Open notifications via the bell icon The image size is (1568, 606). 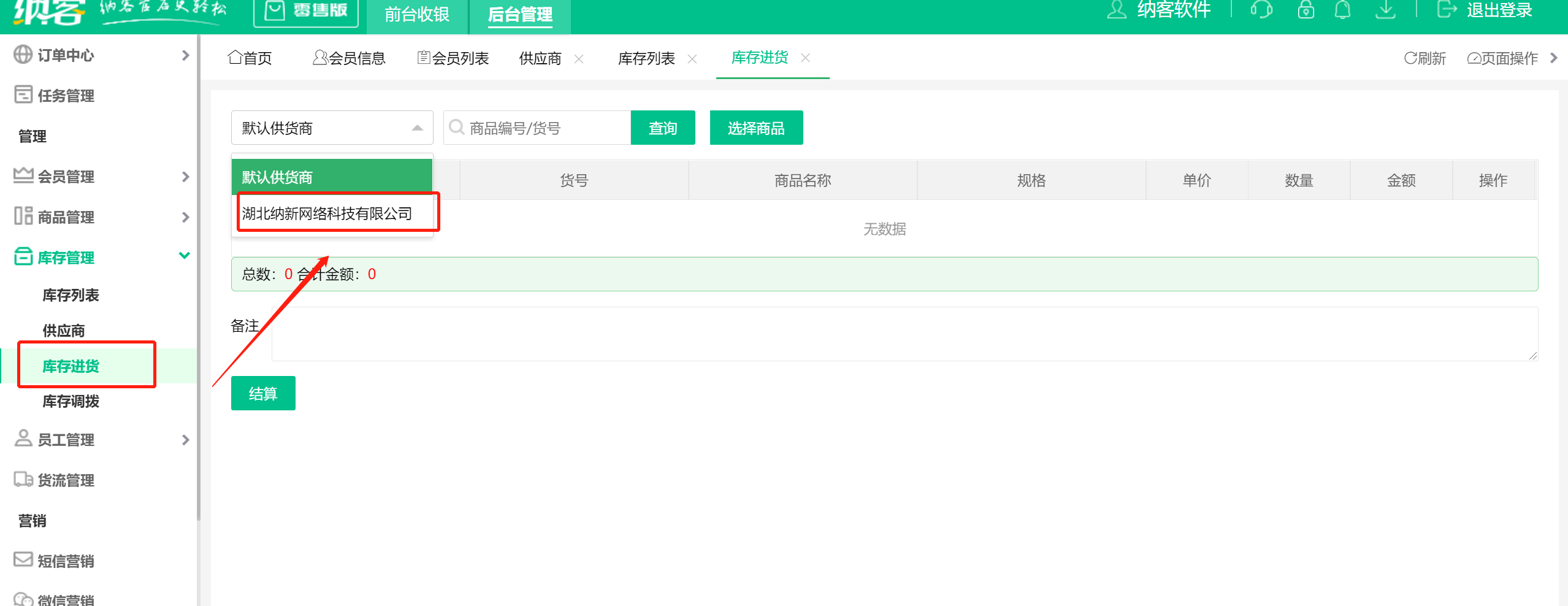pos(1342,9)
